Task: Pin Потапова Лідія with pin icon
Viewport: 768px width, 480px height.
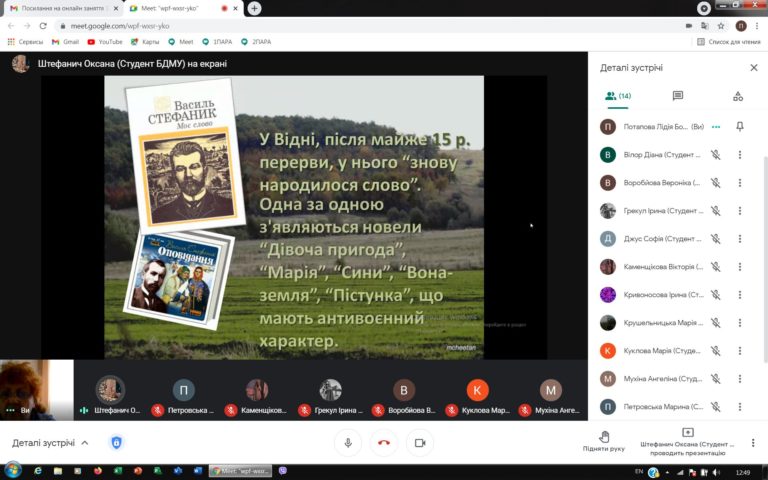Action: click(740, 126)
